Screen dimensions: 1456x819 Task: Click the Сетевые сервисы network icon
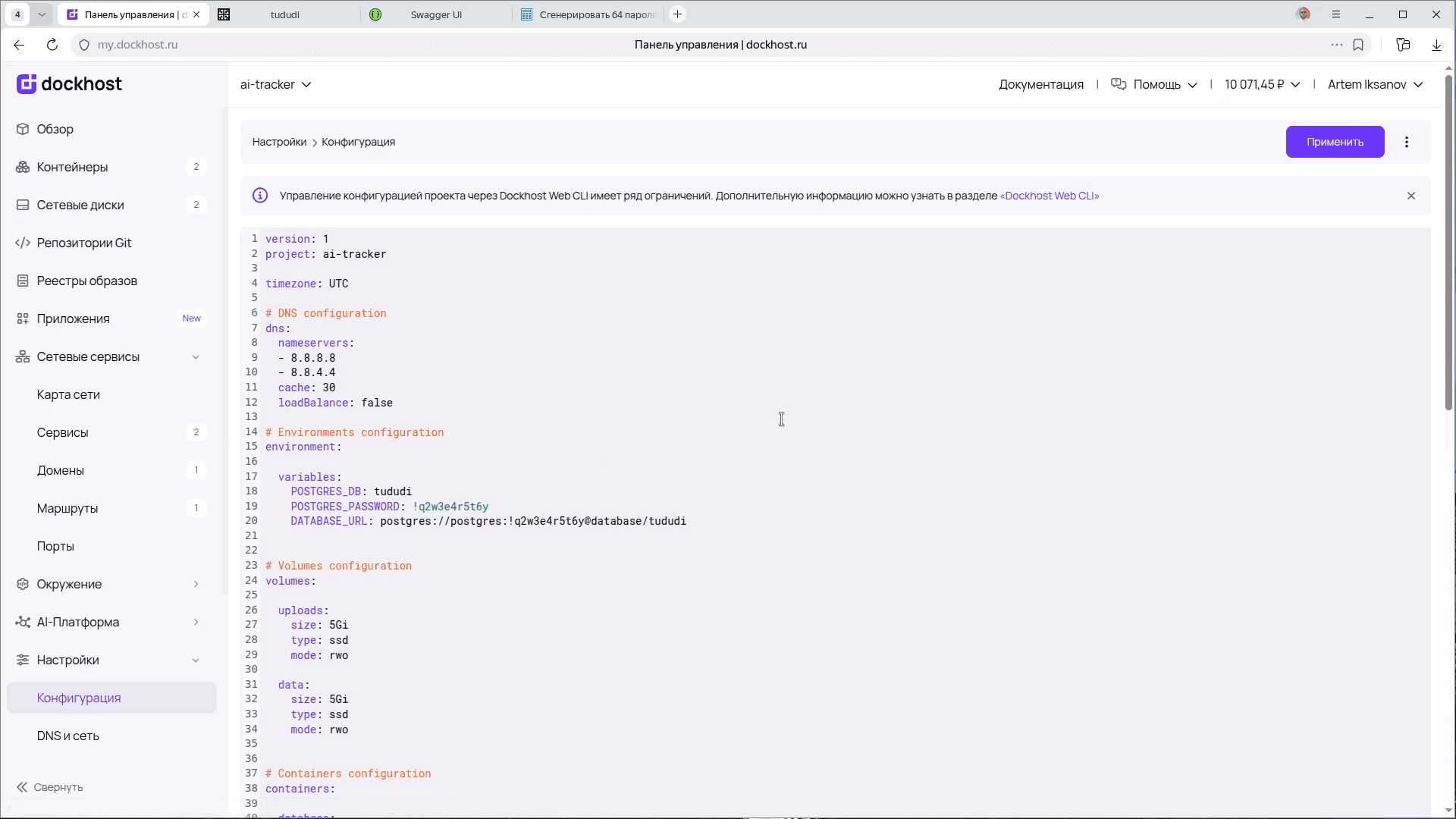coord(23,356)
